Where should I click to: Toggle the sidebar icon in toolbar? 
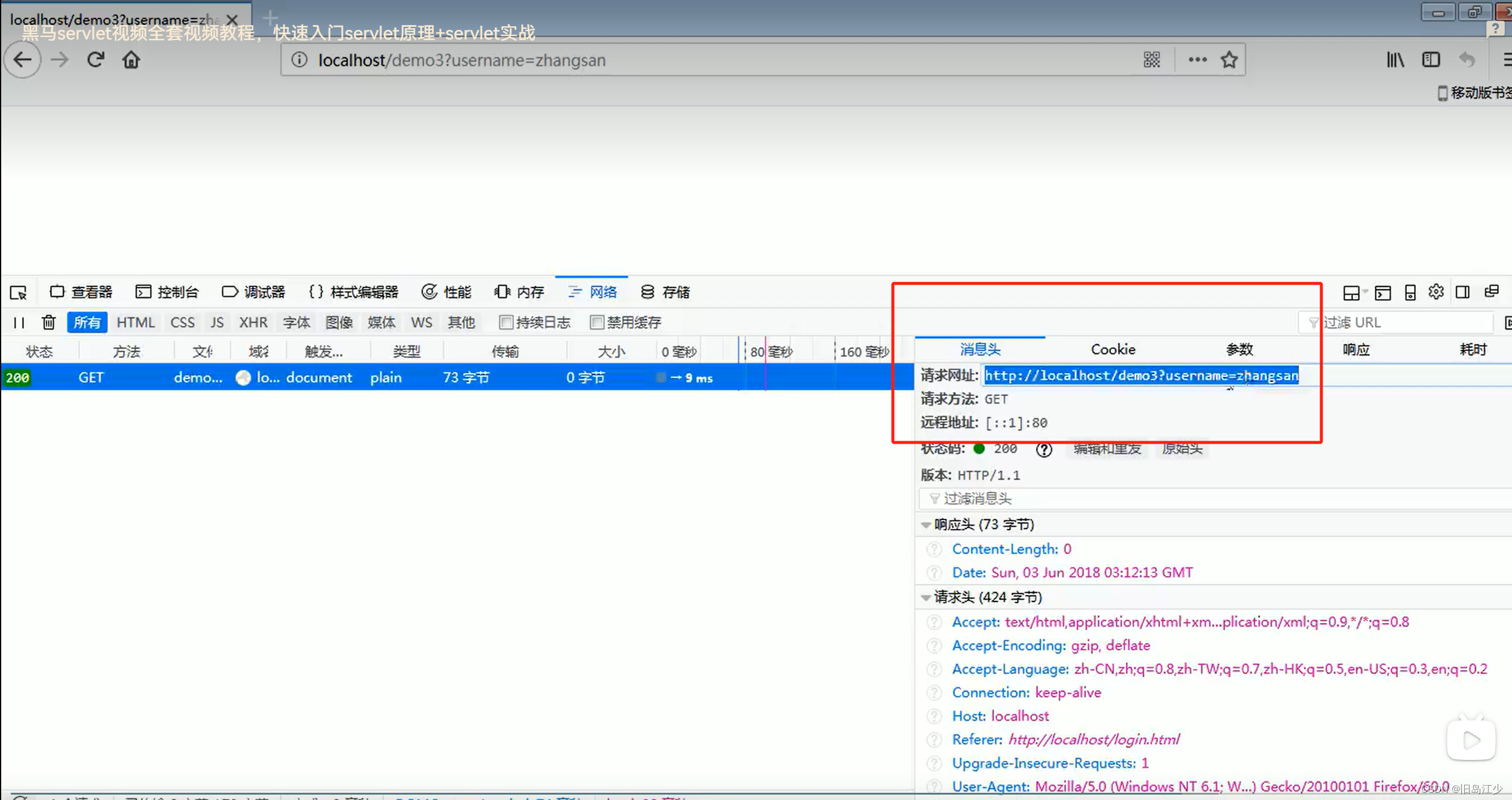point(1431,60)
